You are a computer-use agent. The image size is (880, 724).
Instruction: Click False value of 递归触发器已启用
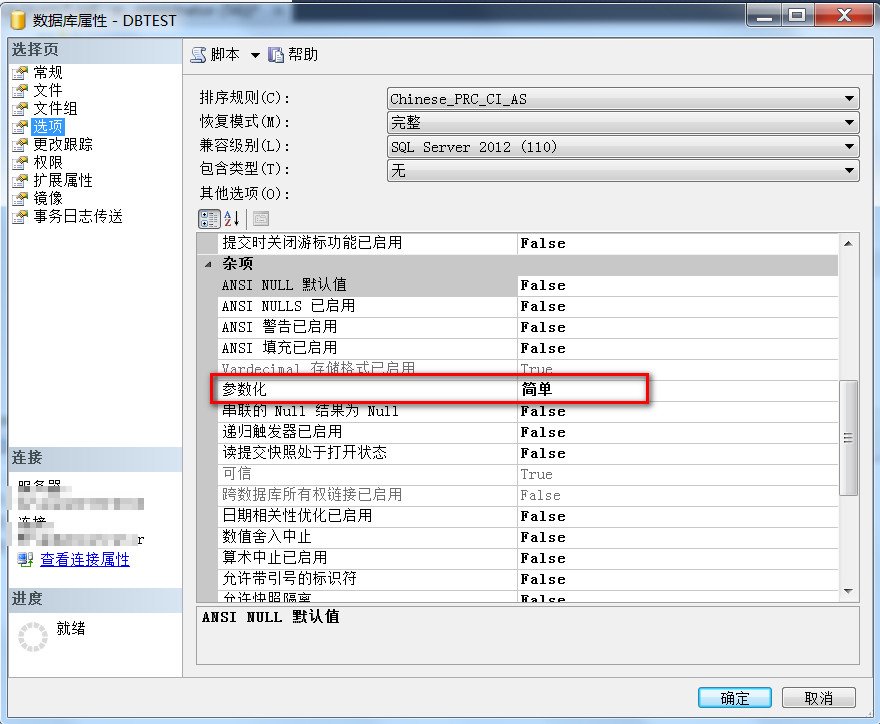[x=543, y=432]
